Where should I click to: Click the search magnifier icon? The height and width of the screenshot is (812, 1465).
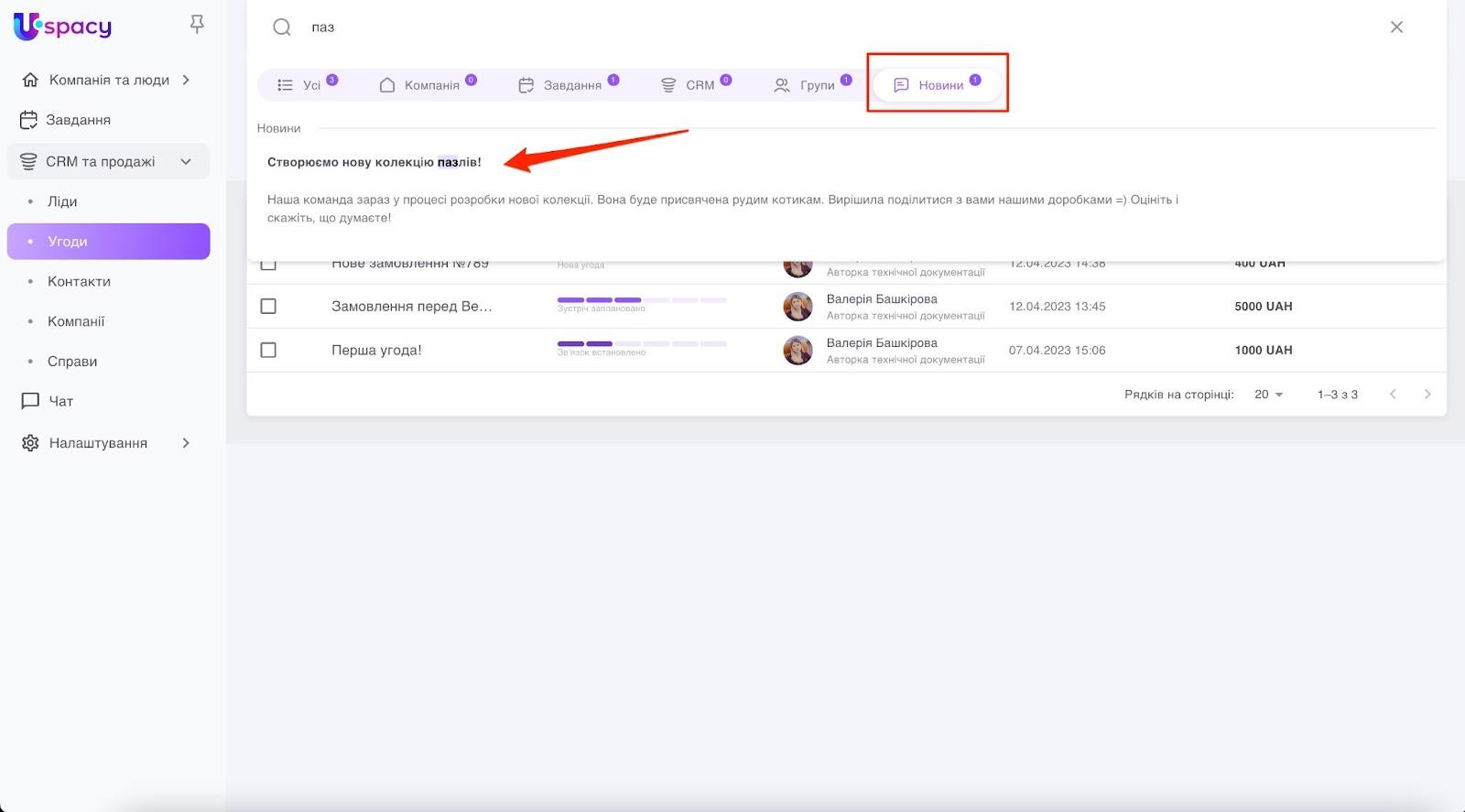coord(282,27)
